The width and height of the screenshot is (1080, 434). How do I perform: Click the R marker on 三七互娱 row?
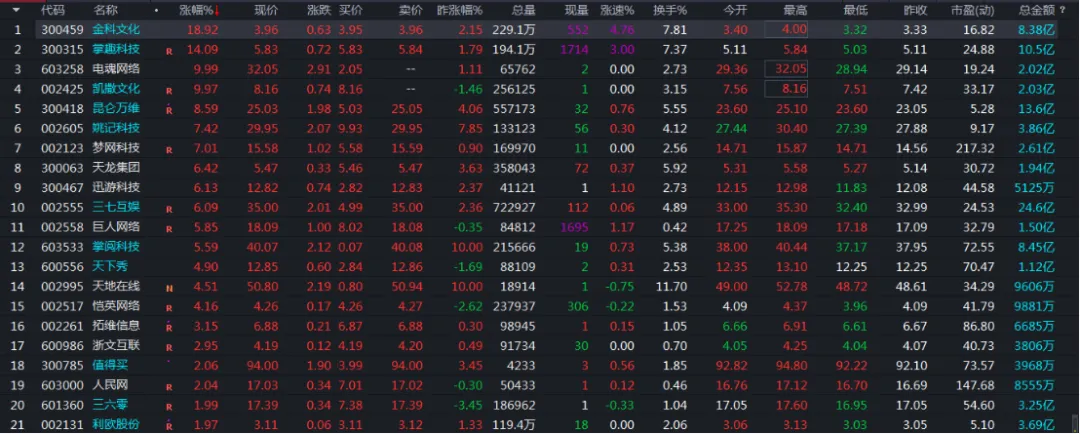[169, 209]
